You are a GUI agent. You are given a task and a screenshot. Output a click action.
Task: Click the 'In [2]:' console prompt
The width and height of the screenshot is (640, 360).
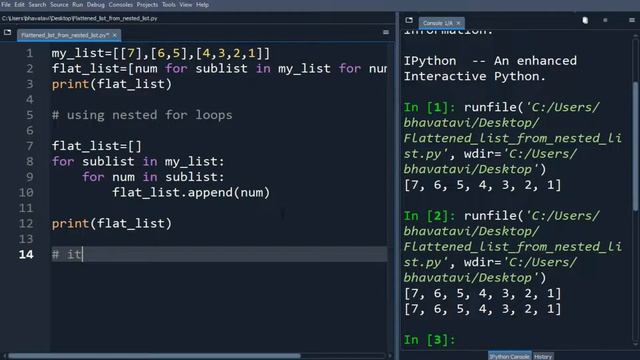[429, 216]
